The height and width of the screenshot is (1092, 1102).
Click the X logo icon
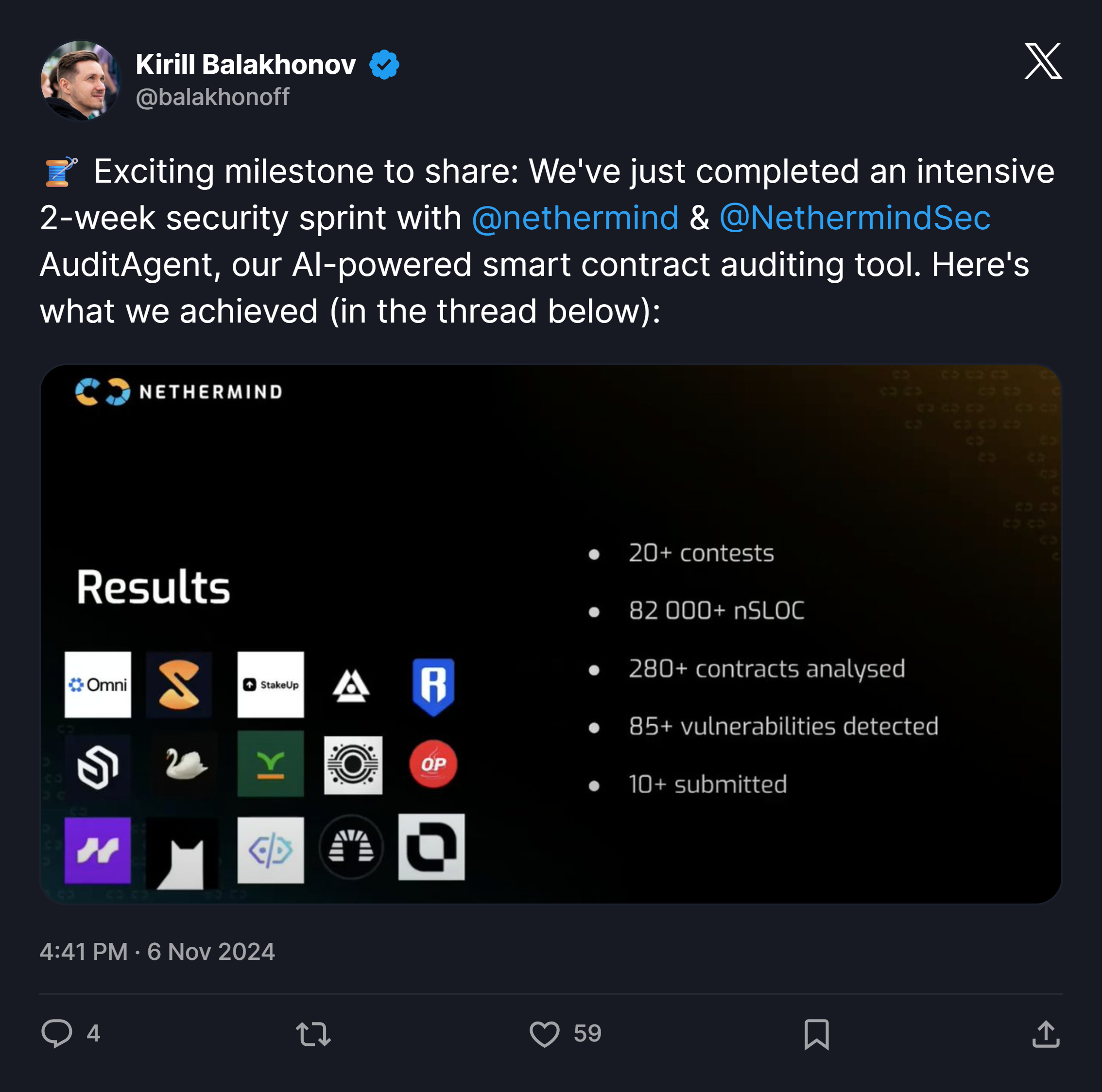(1042, 61)
